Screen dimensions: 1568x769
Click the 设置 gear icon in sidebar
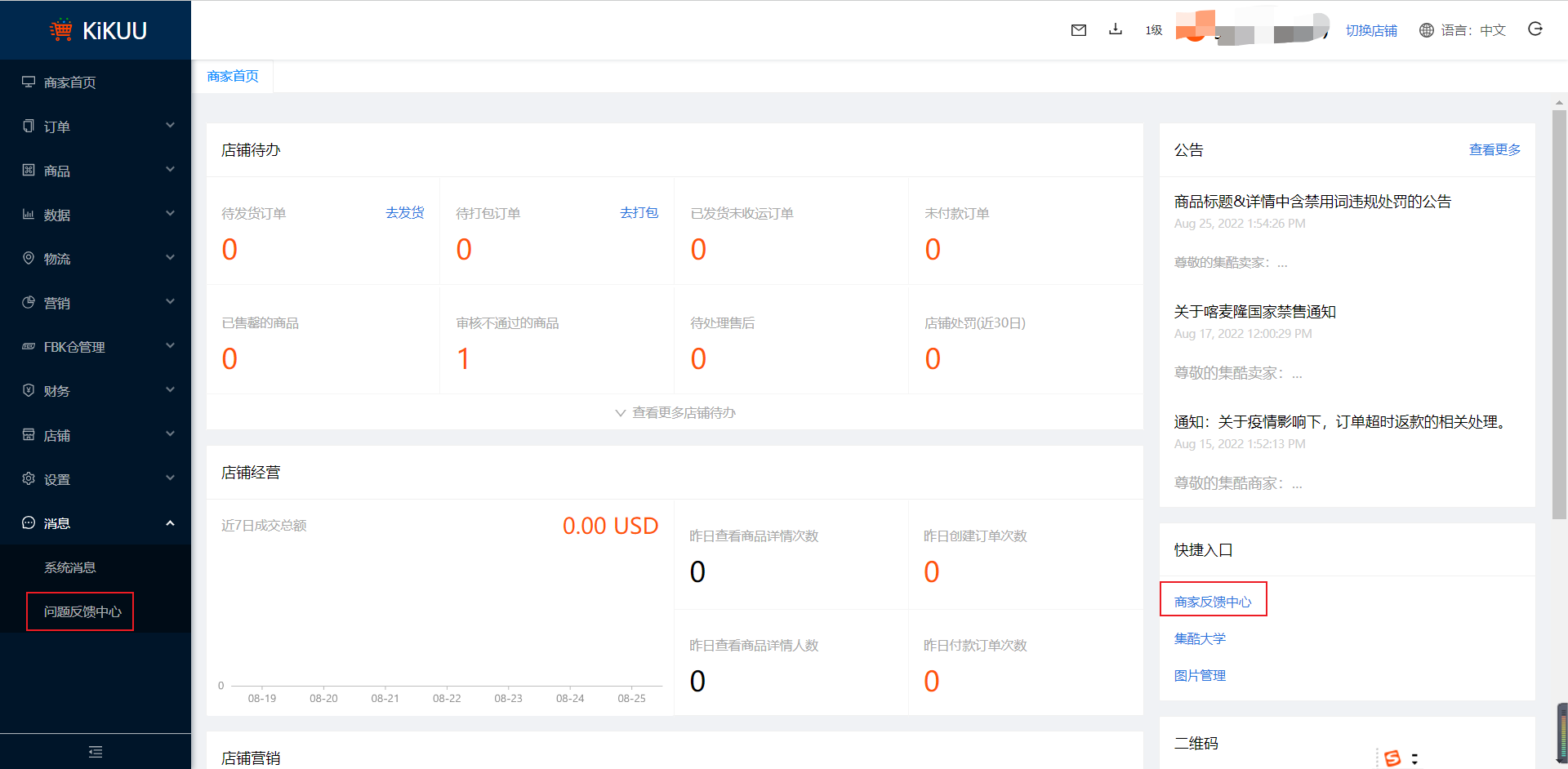(29, 478)
